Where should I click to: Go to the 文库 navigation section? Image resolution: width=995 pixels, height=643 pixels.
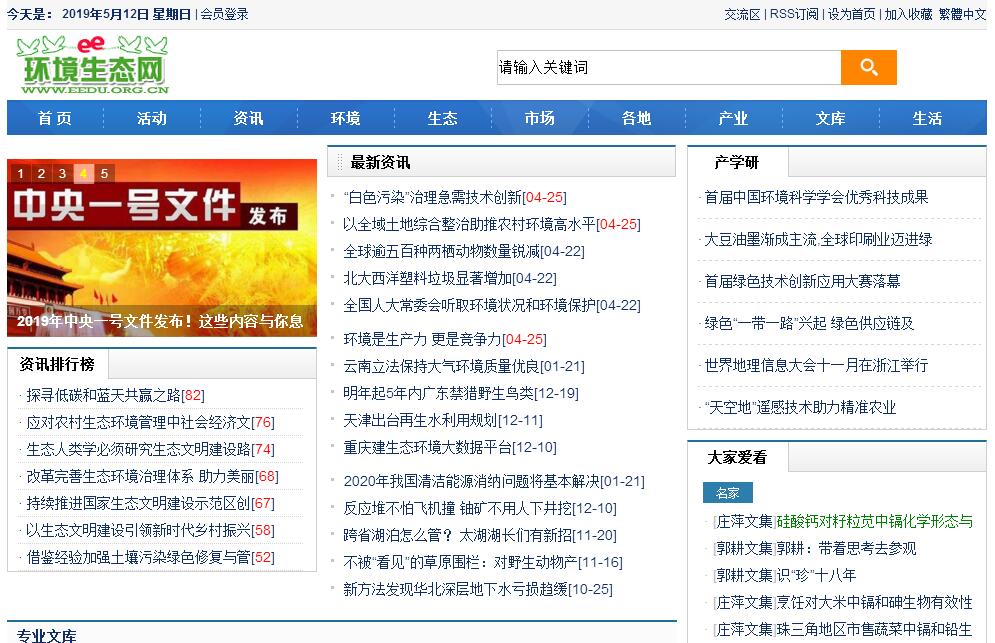(830, 118)
